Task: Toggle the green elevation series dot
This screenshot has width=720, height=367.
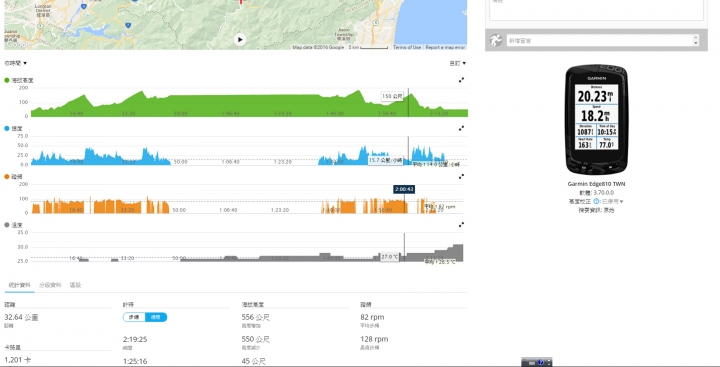Action: click(x=6, y=80)
